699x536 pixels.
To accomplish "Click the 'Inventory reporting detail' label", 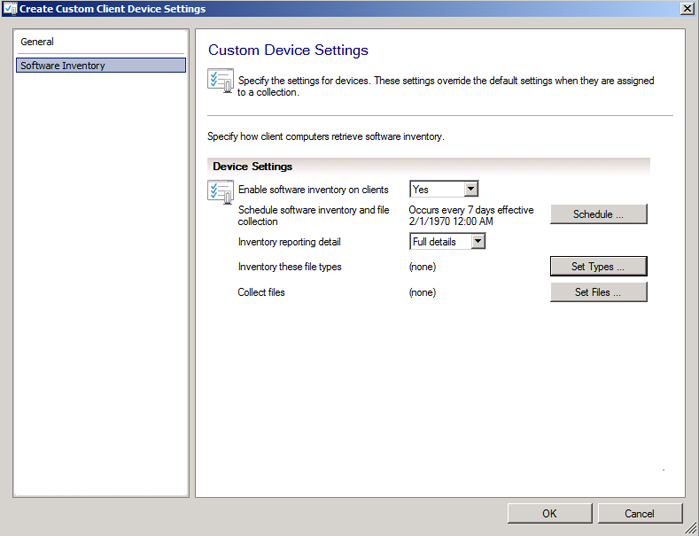I will click(289, 242).
